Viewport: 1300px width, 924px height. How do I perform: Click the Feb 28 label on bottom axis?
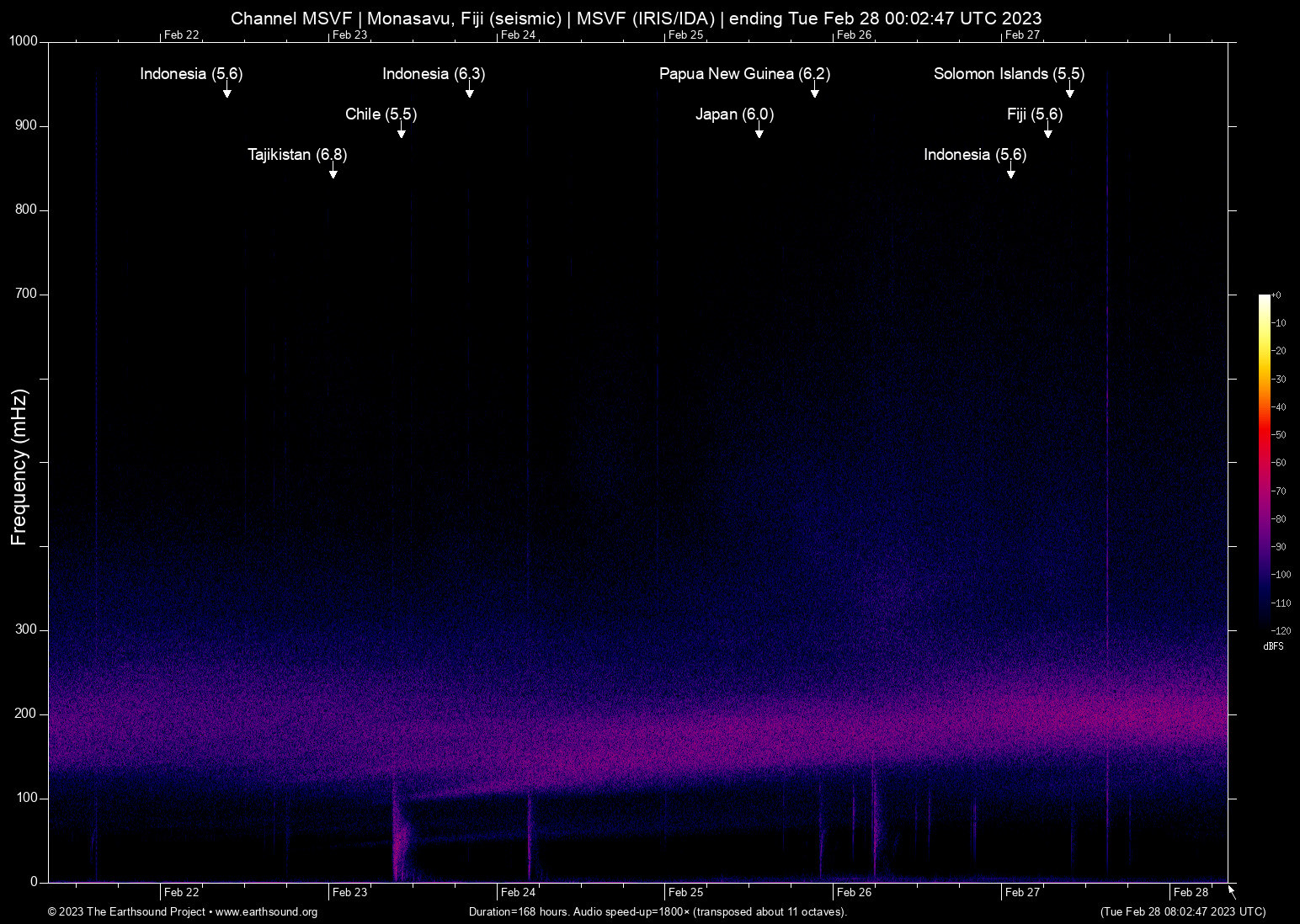(1191, 892)
